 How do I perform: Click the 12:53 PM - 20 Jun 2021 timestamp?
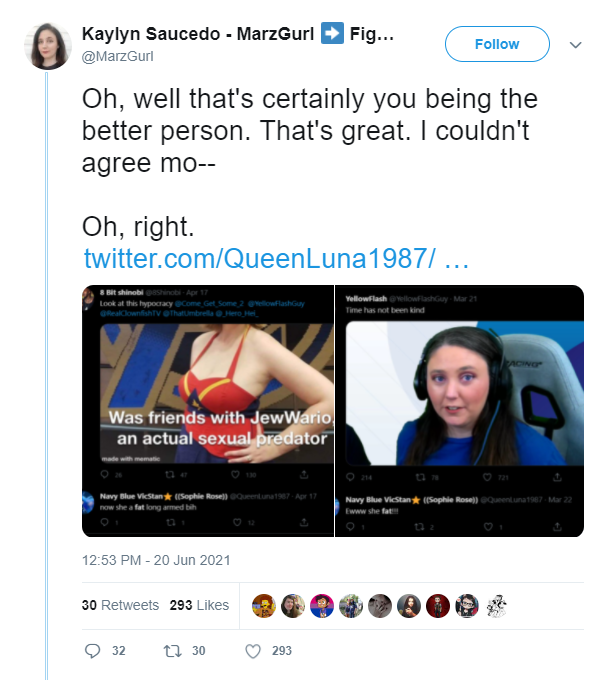156,560
